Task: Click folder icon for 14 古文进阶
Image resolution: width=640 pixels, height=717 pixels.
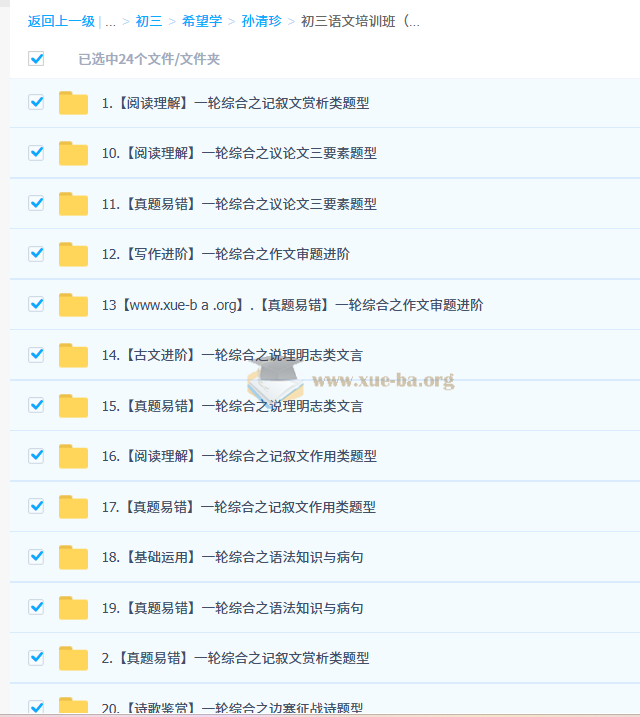Action: tap(73, 355)
